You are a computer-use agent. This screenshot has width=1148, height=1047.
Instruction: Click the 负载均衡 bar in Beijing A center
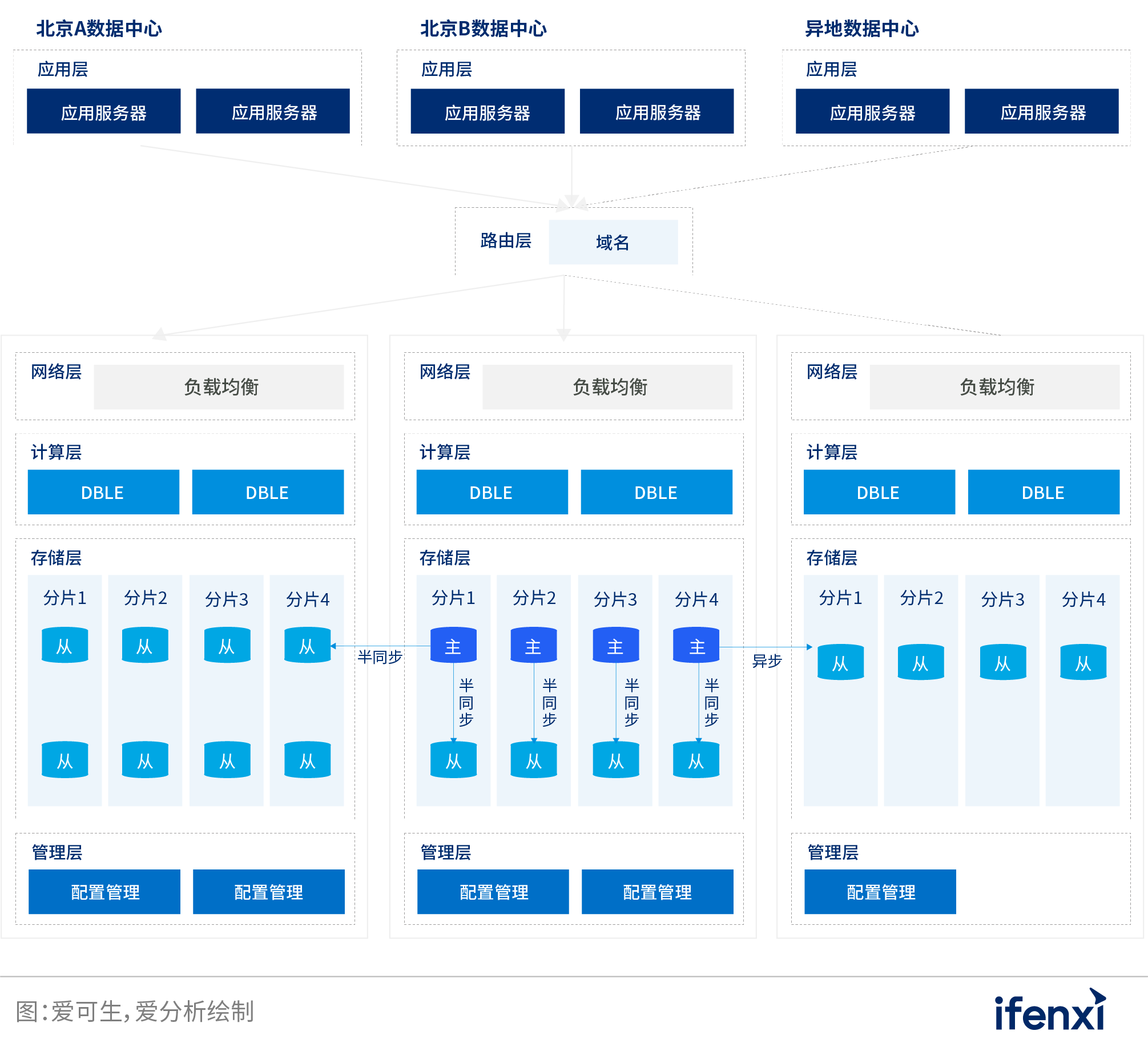click(219, 387)
